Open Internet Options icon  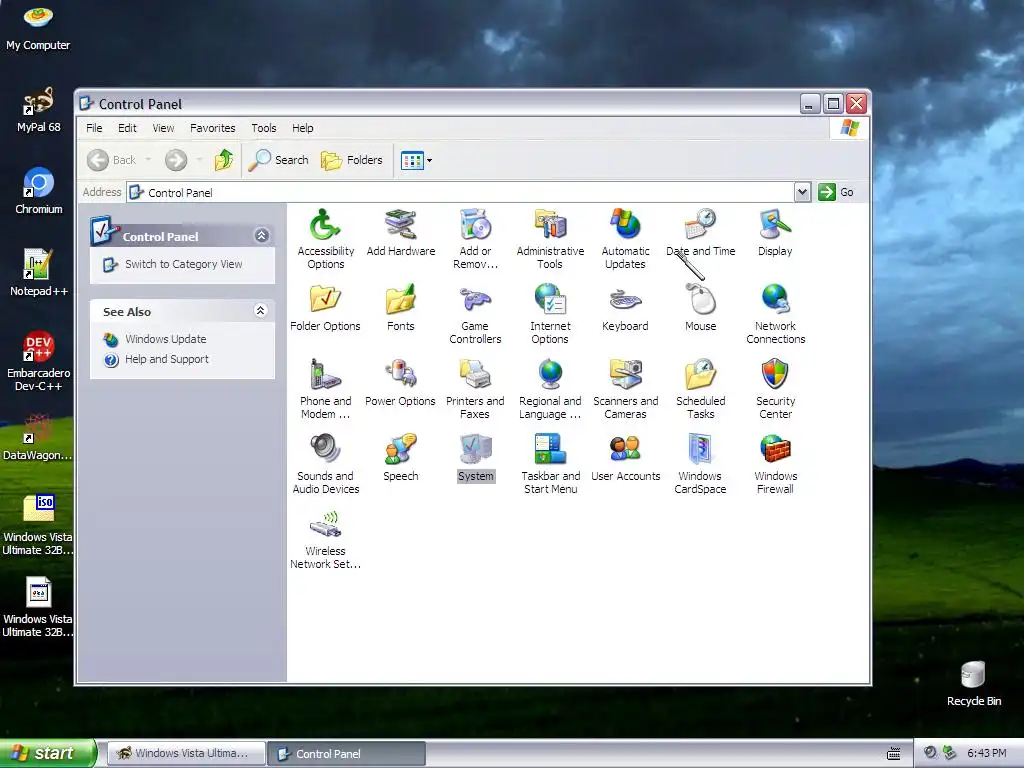pos(550,314)
